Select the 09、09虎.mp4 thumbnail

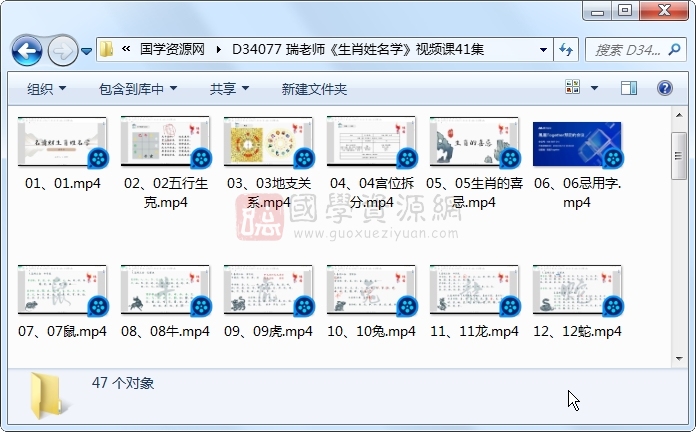click(x=269, y=290)
